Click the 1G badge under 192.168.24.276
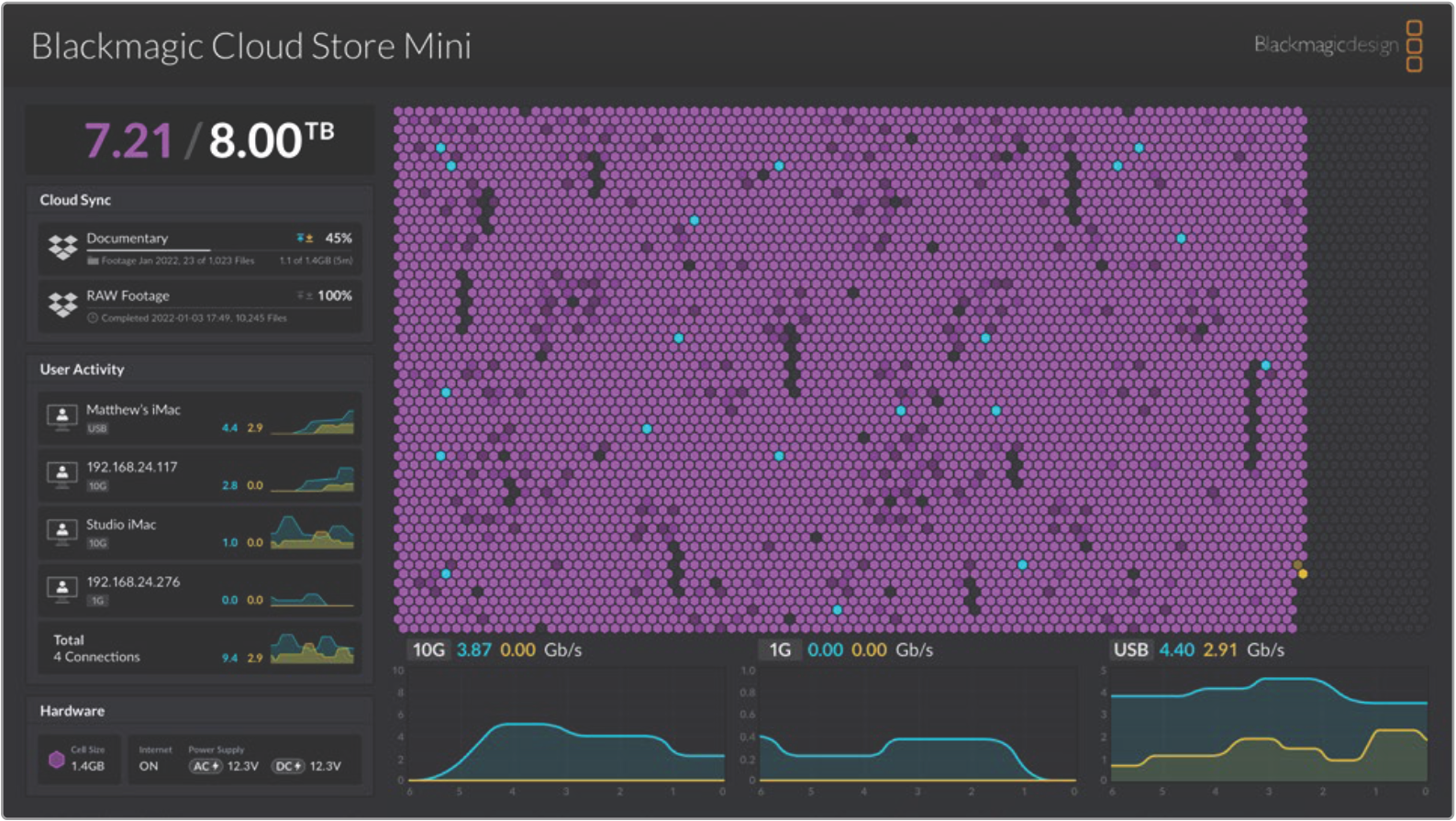The width and height of the screenshot is (1456, 821). click(x=97, y=601)
